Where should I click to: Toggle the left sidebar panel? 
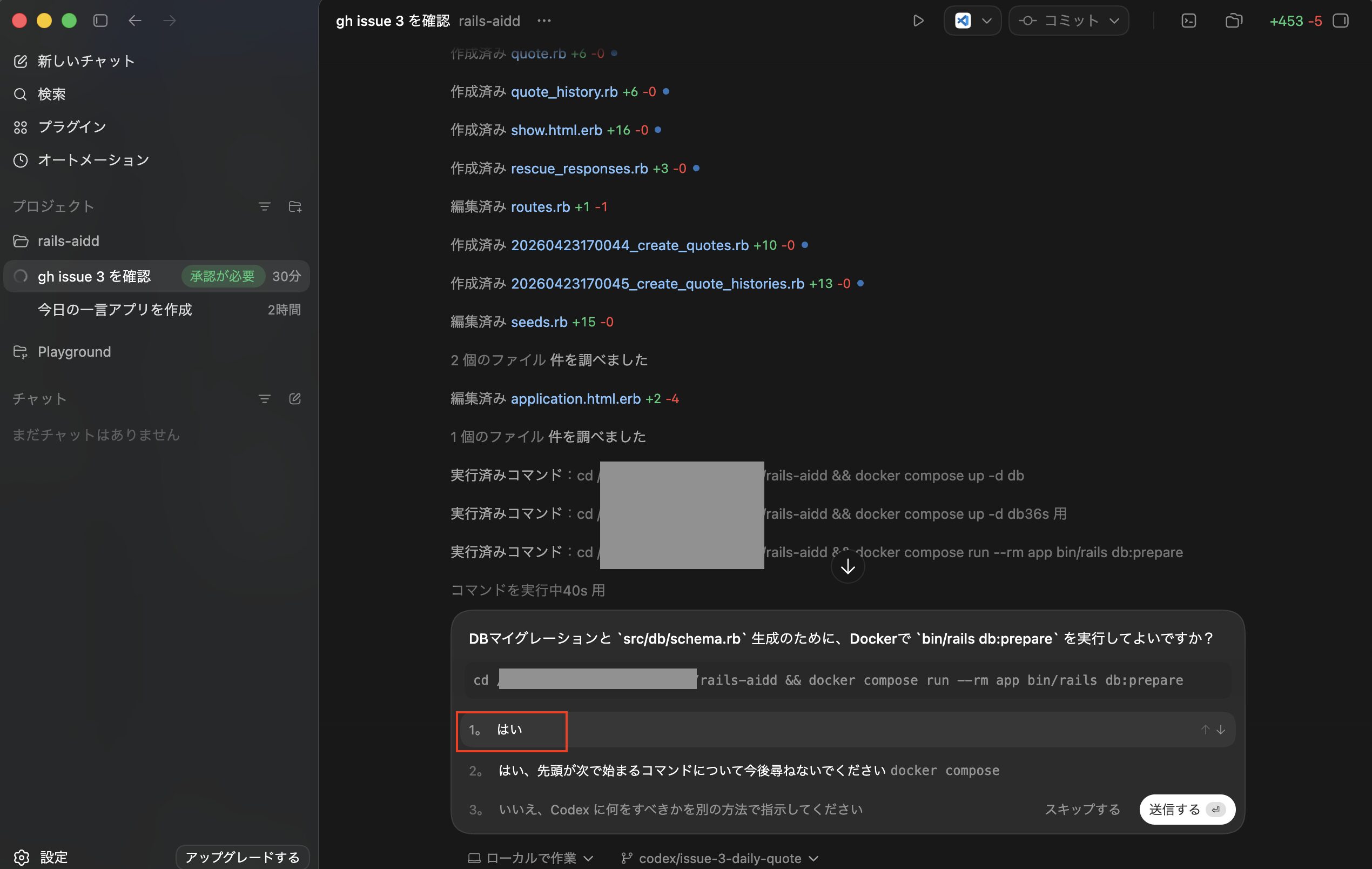pos(100,21)
